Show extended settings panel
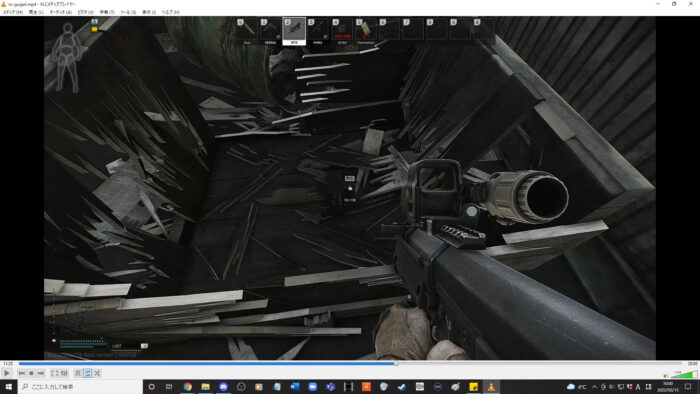This screenshot has height=394, width=700. pyautogui.click(x=64, y=373)
